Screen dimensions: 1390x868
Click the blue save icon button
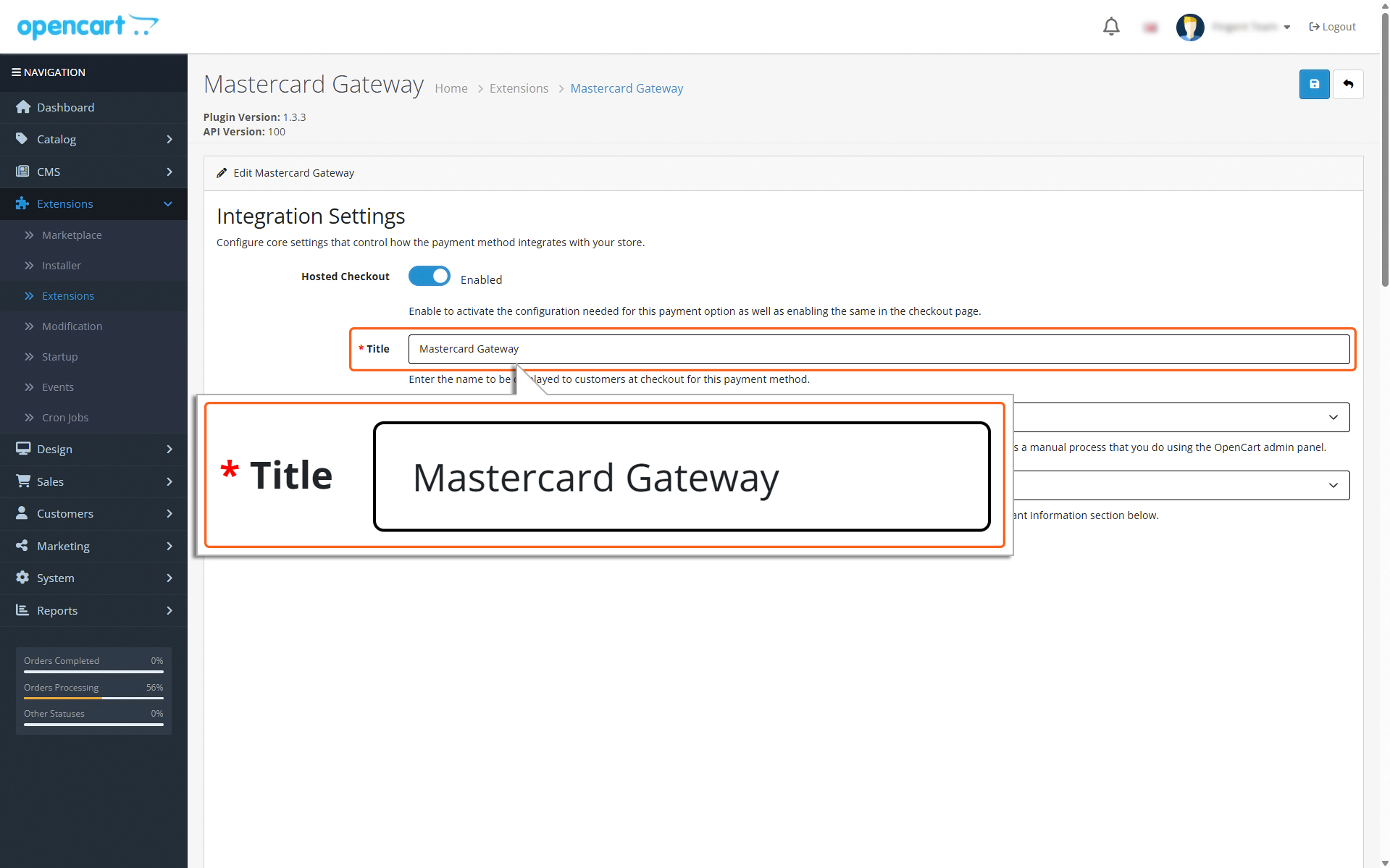coord(1314,84)
